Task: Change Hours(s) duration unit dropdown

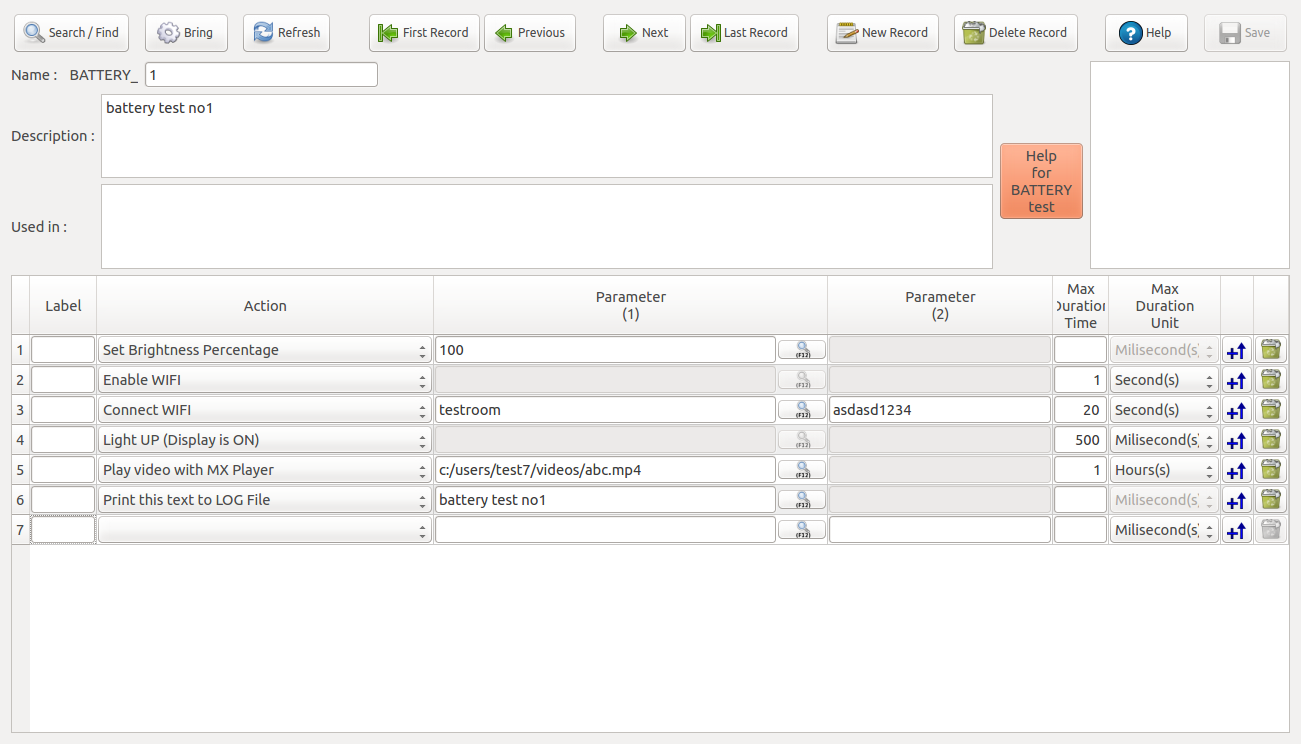Action: click(x=1164, y=470)
